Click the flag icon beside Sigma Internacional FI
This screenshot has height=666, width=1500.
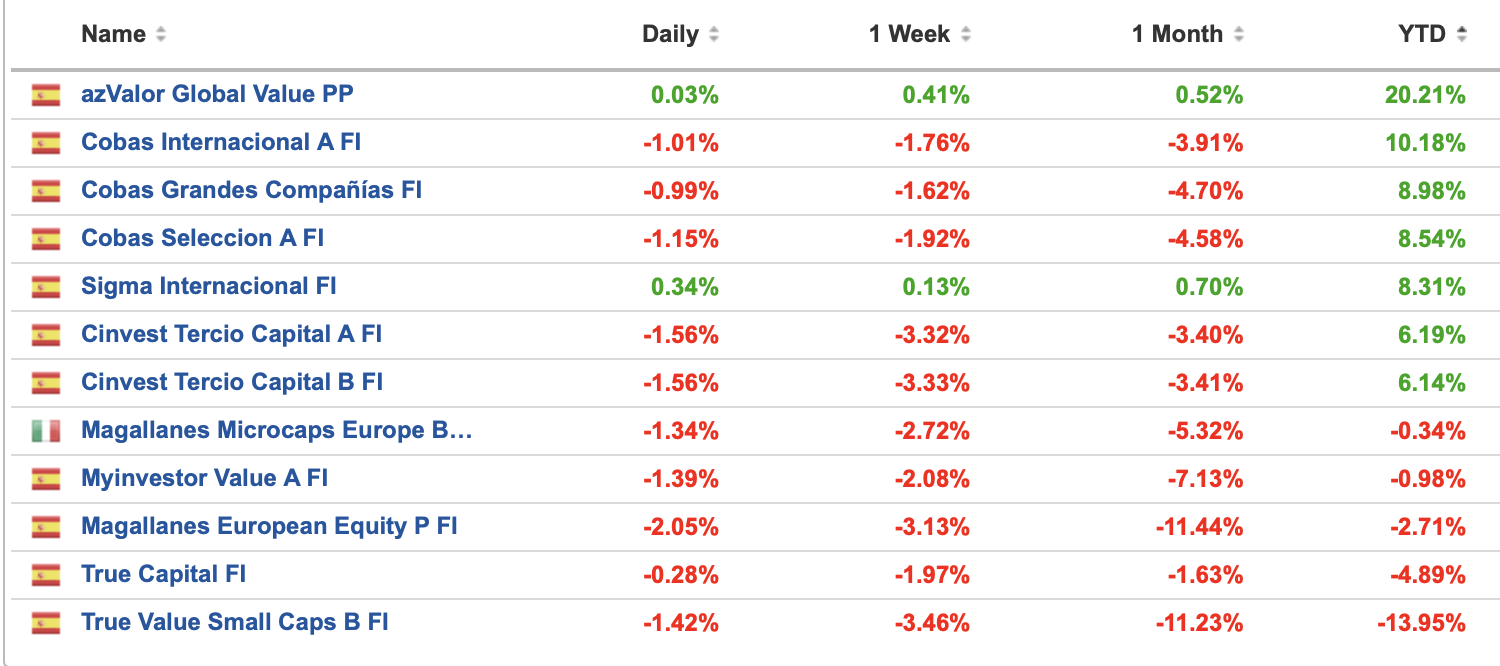(x=45, y=287)
